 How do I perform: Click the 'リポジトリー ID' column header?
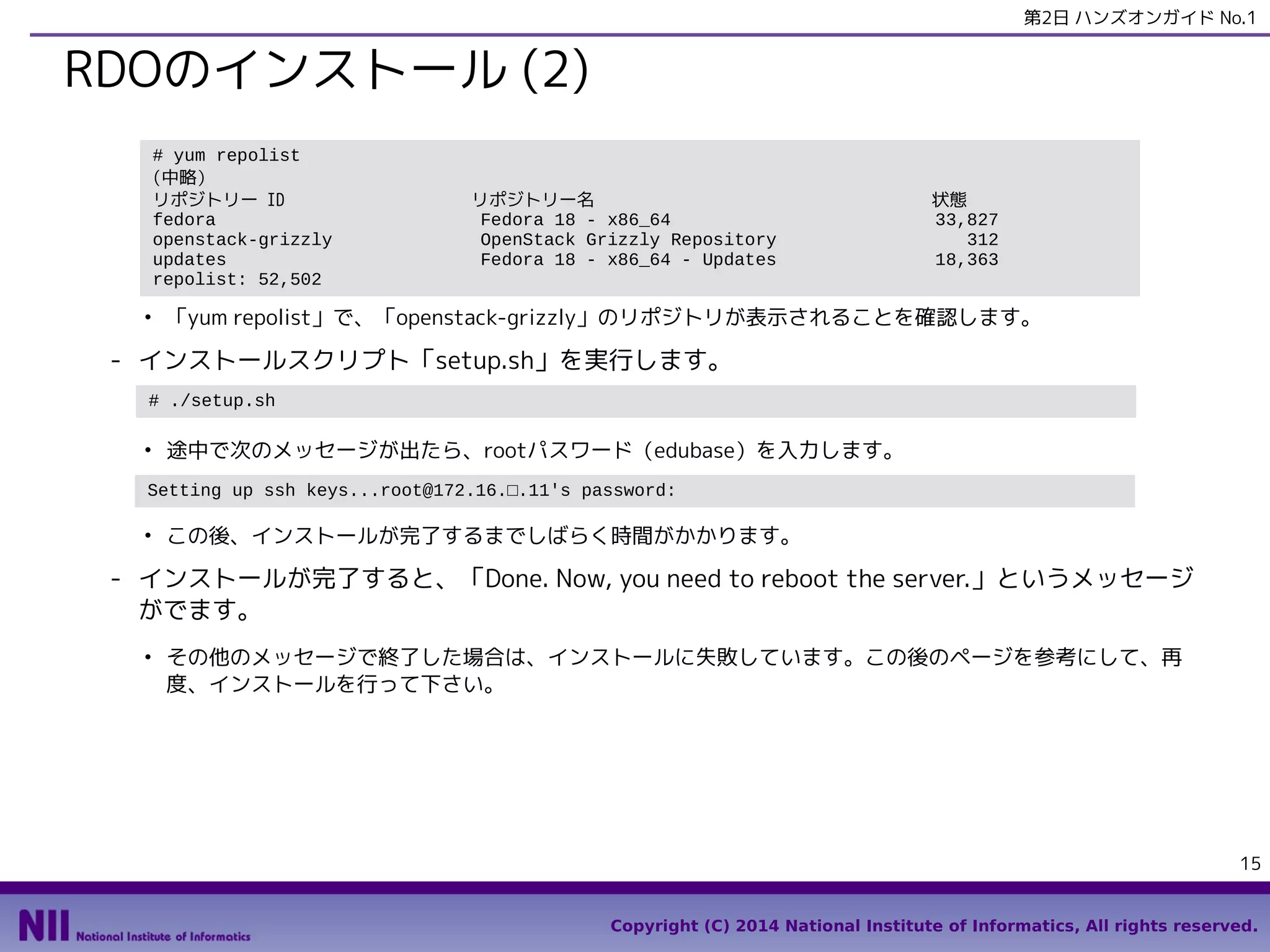click(x=219, y=200)
